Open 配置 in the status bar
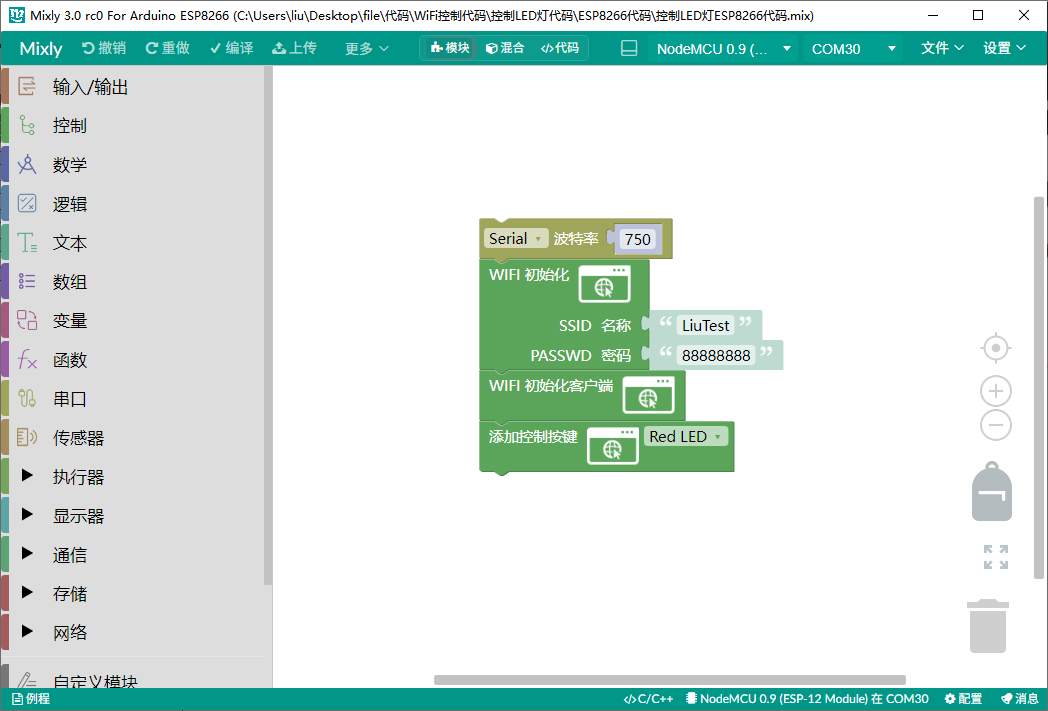This screenshot has height=711, width=1048. click(963, 698)
